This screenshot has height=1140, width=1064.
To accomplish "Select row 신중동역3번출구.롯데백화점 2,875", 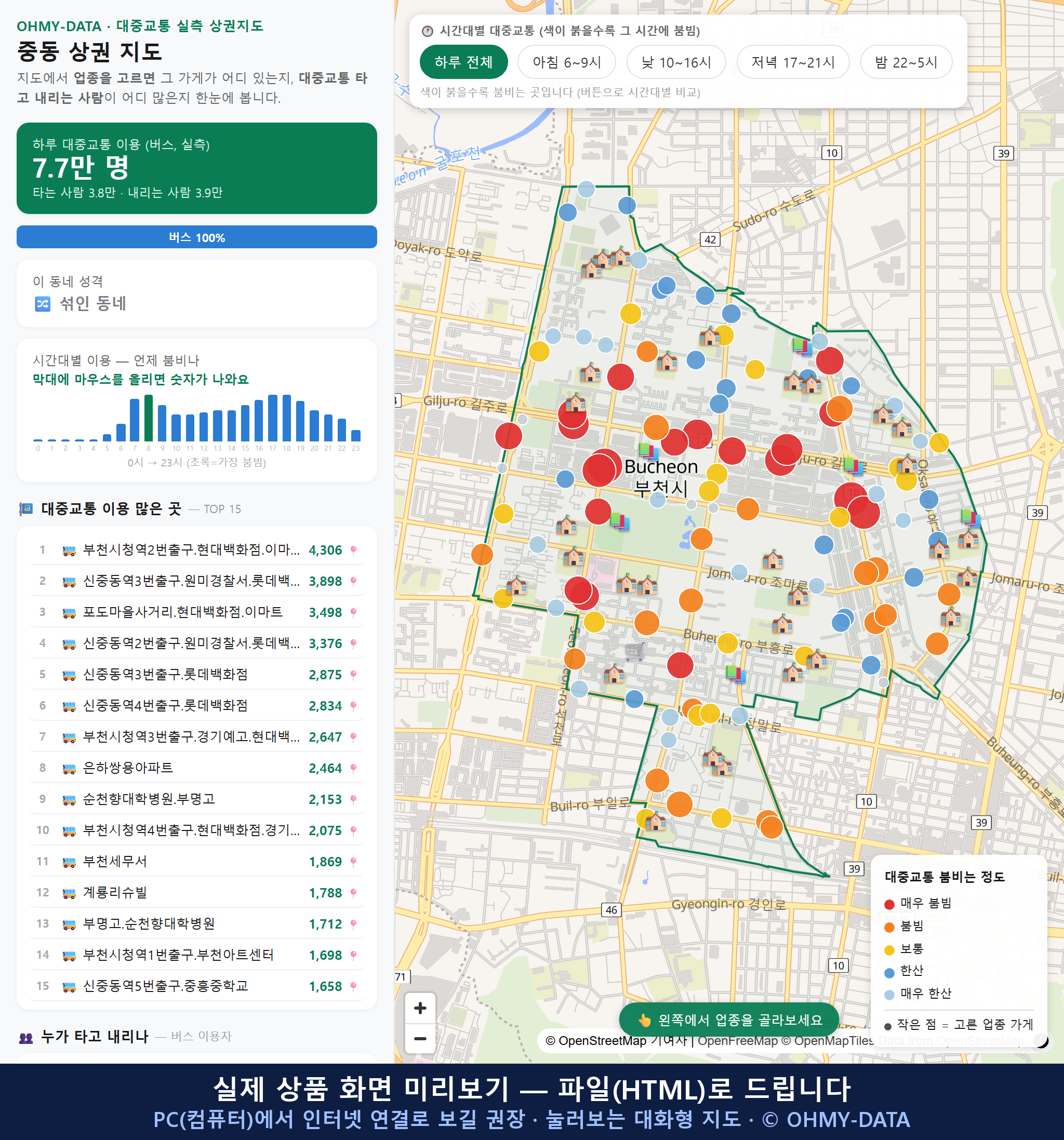I will click(x=197, y=674).
